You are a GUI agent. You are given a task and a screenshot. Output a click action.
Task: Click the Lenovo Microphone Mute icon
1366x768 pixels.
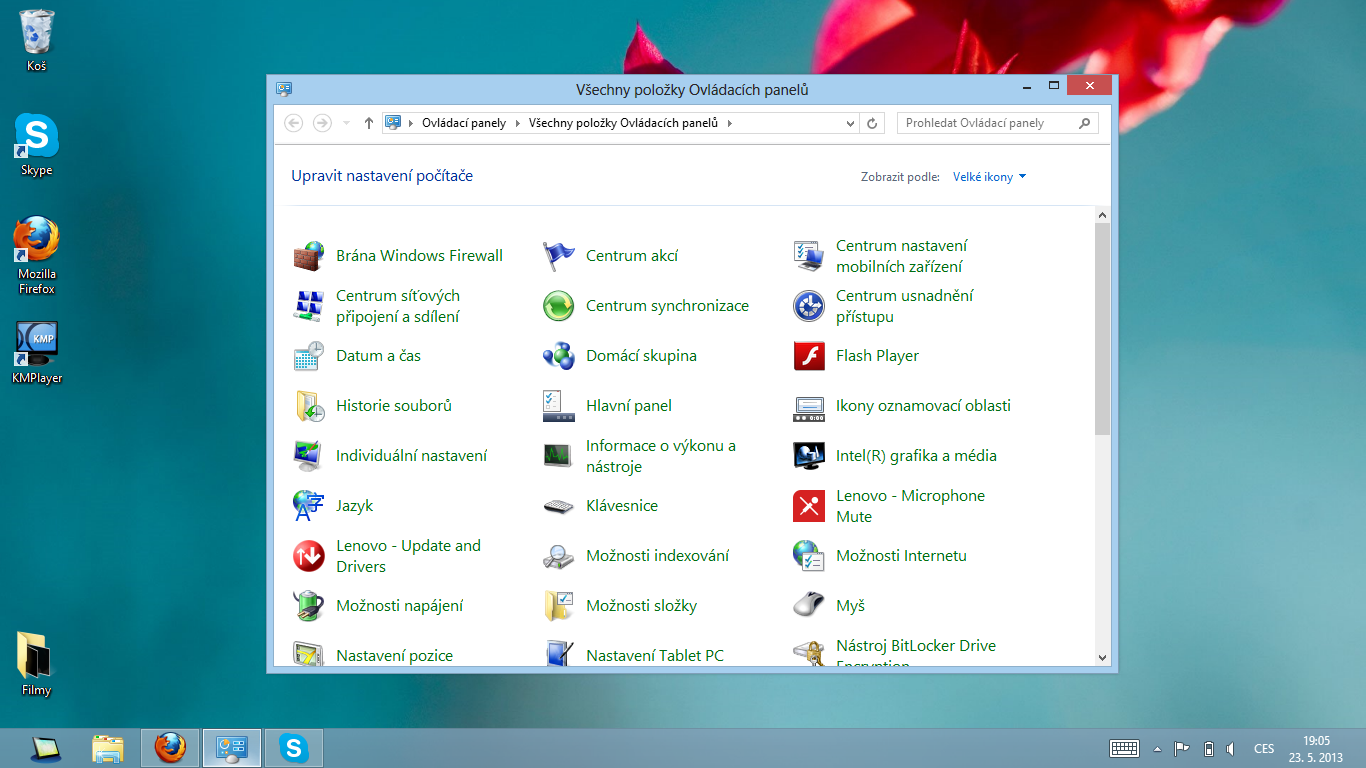click(x=809, y=506)
